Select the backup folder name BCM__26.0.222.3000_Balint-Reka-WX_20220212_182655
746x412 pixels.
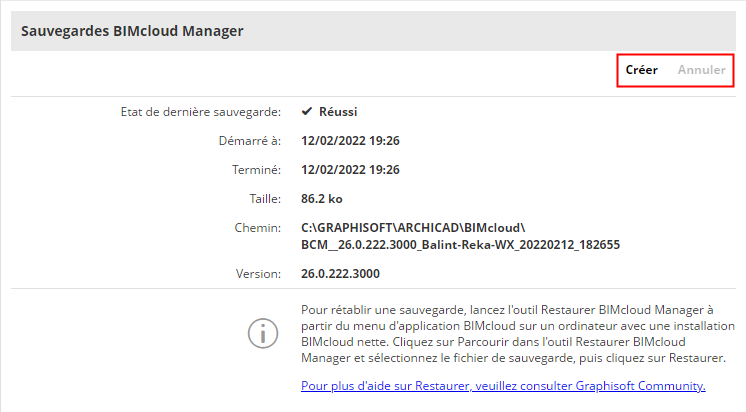coord(460,245)
